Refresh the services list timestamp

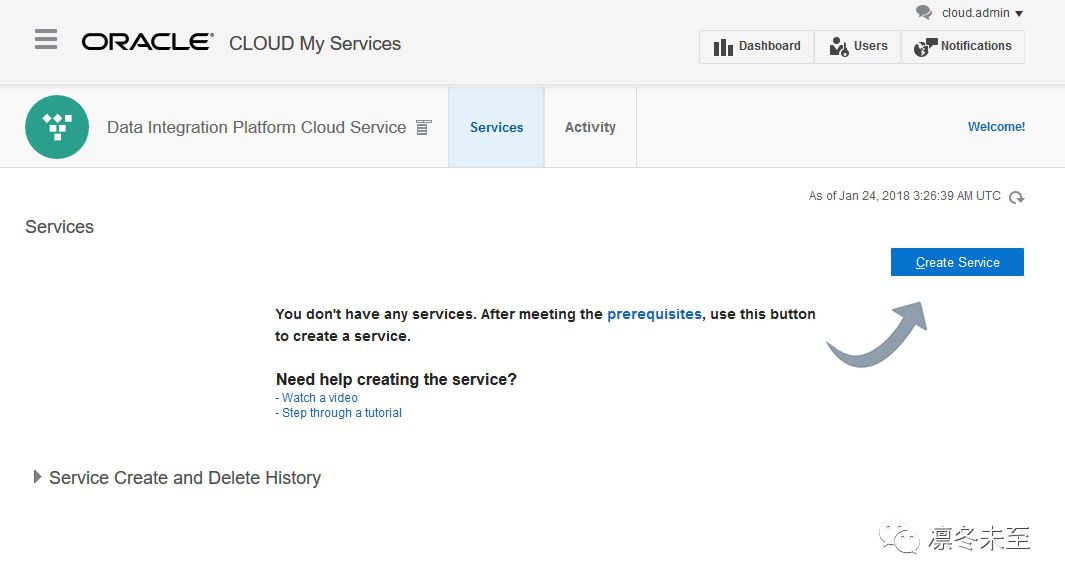(1017, 197)
